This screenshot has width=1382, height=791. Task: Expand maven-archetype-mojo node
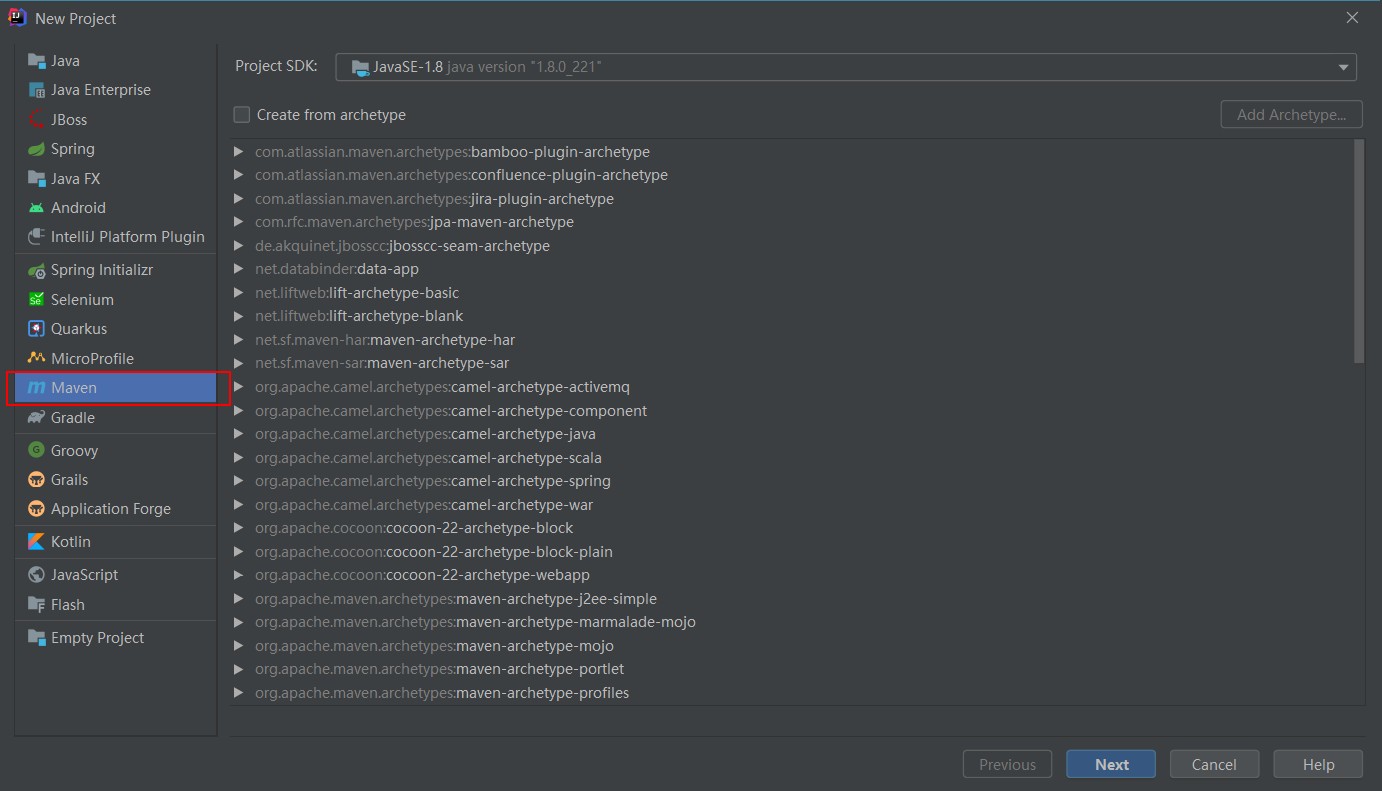point(239,646)
